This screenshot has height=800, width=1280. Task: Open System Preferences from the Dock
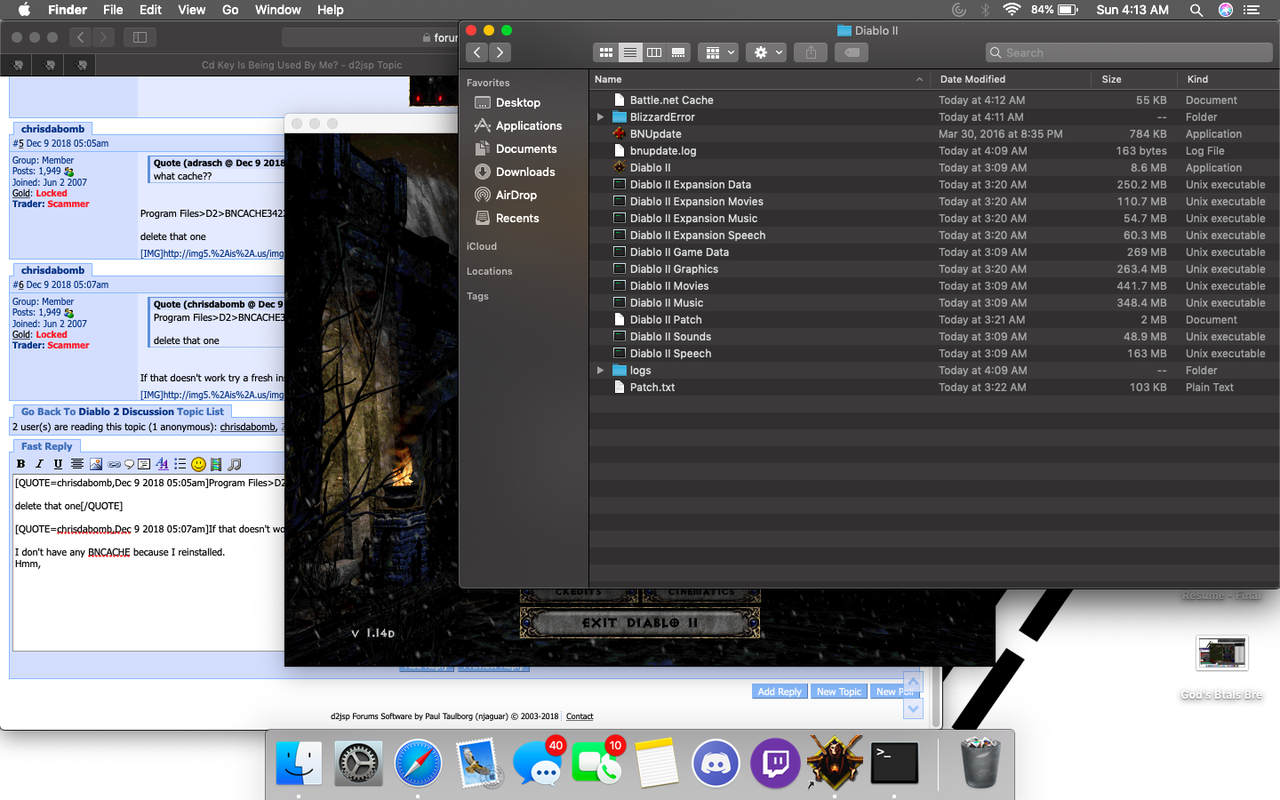point(358,765)
